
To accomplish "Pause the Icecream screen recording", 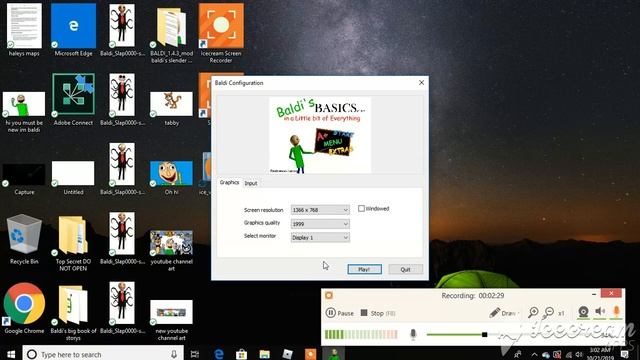I will pos(340,313).
